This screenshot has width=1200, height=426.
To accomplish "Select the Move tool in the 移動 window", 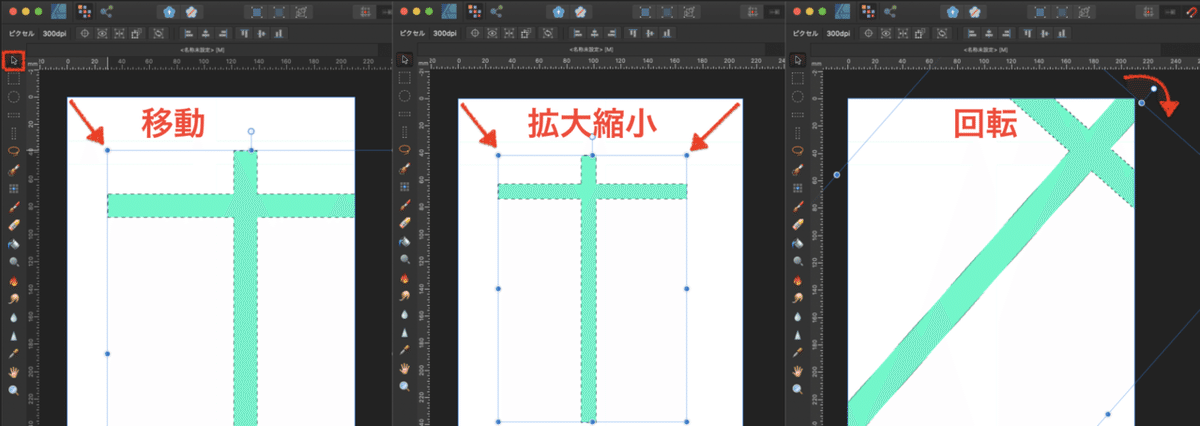I will (14, 61).
